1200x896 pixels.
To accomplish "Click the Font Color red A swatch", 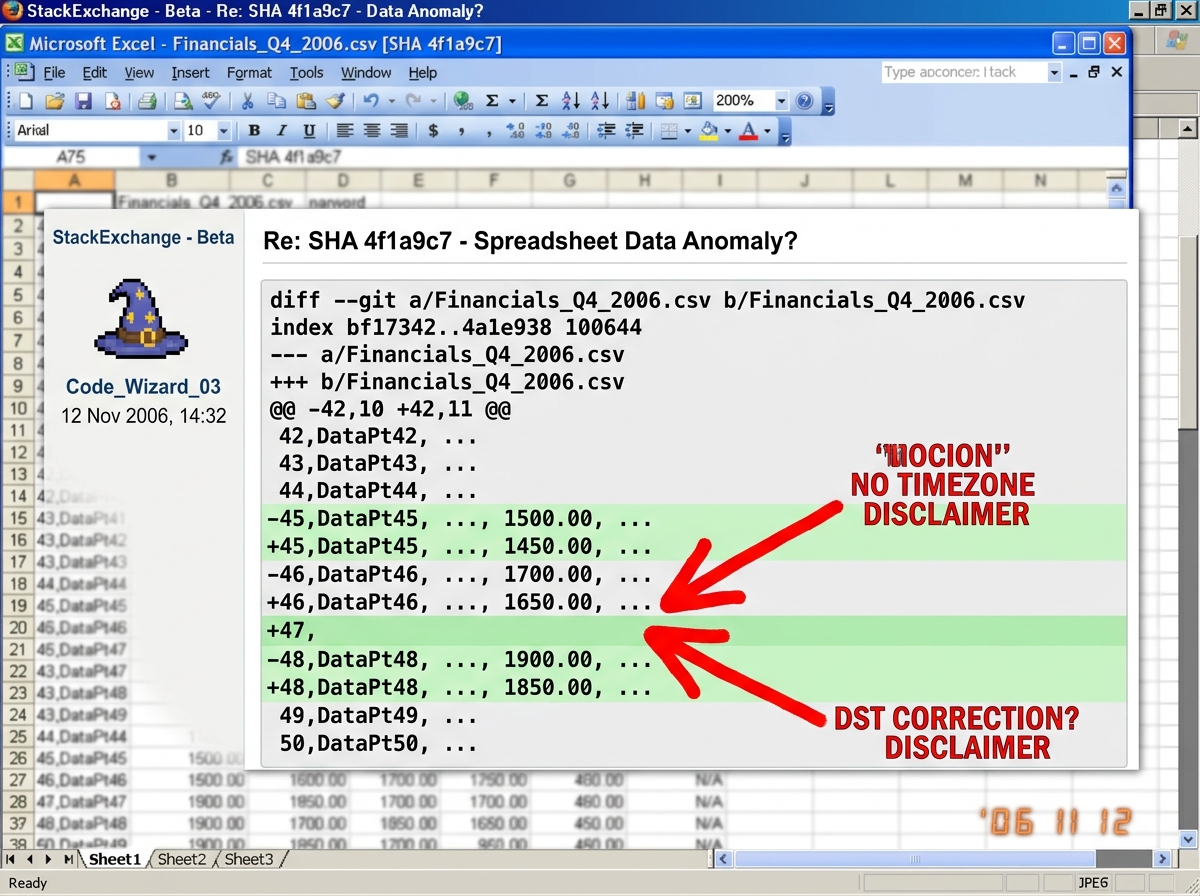I will 748,130.
